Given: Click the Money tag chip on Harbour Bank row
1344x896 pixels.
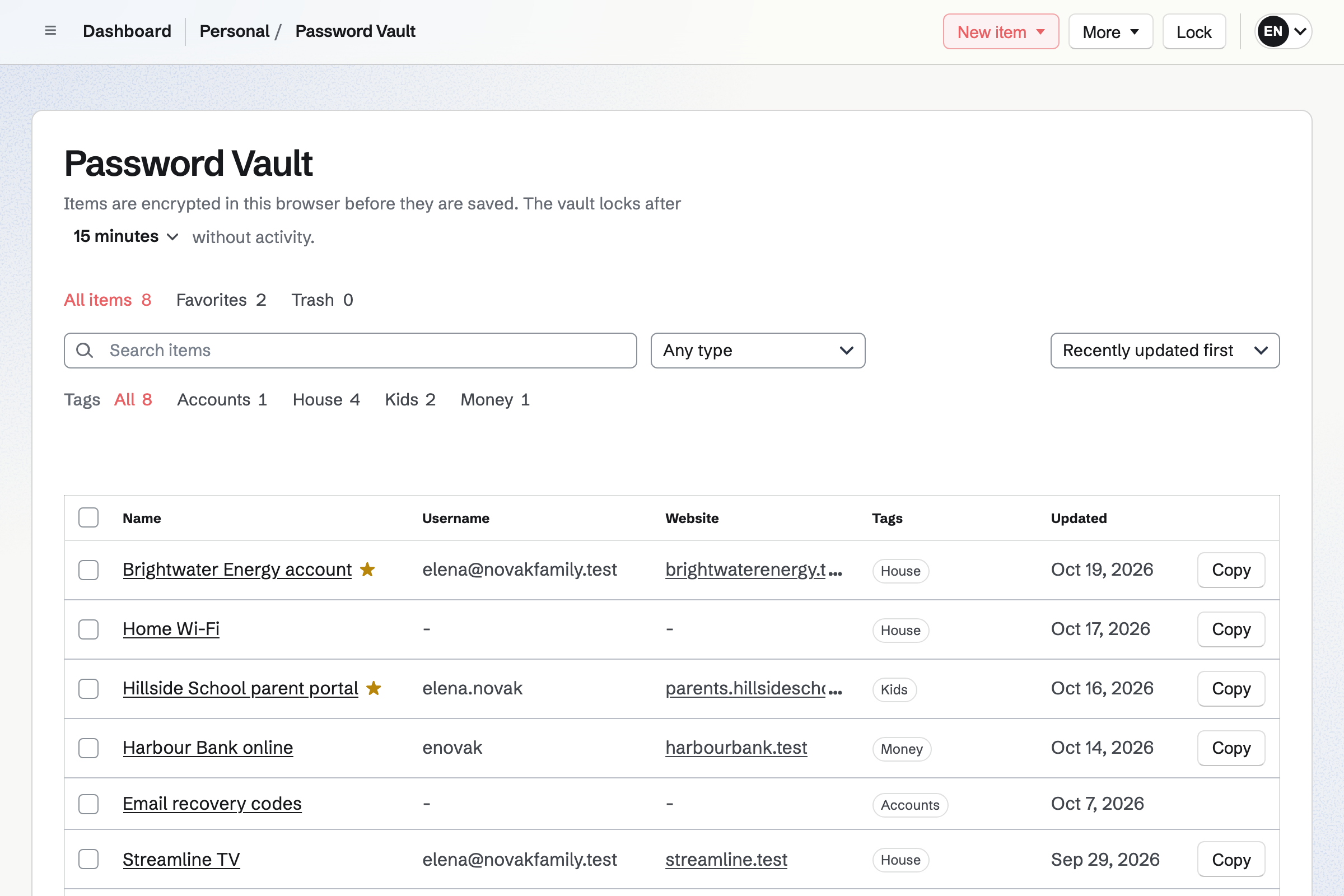Looking at the screenshot, I should point(901,749).
